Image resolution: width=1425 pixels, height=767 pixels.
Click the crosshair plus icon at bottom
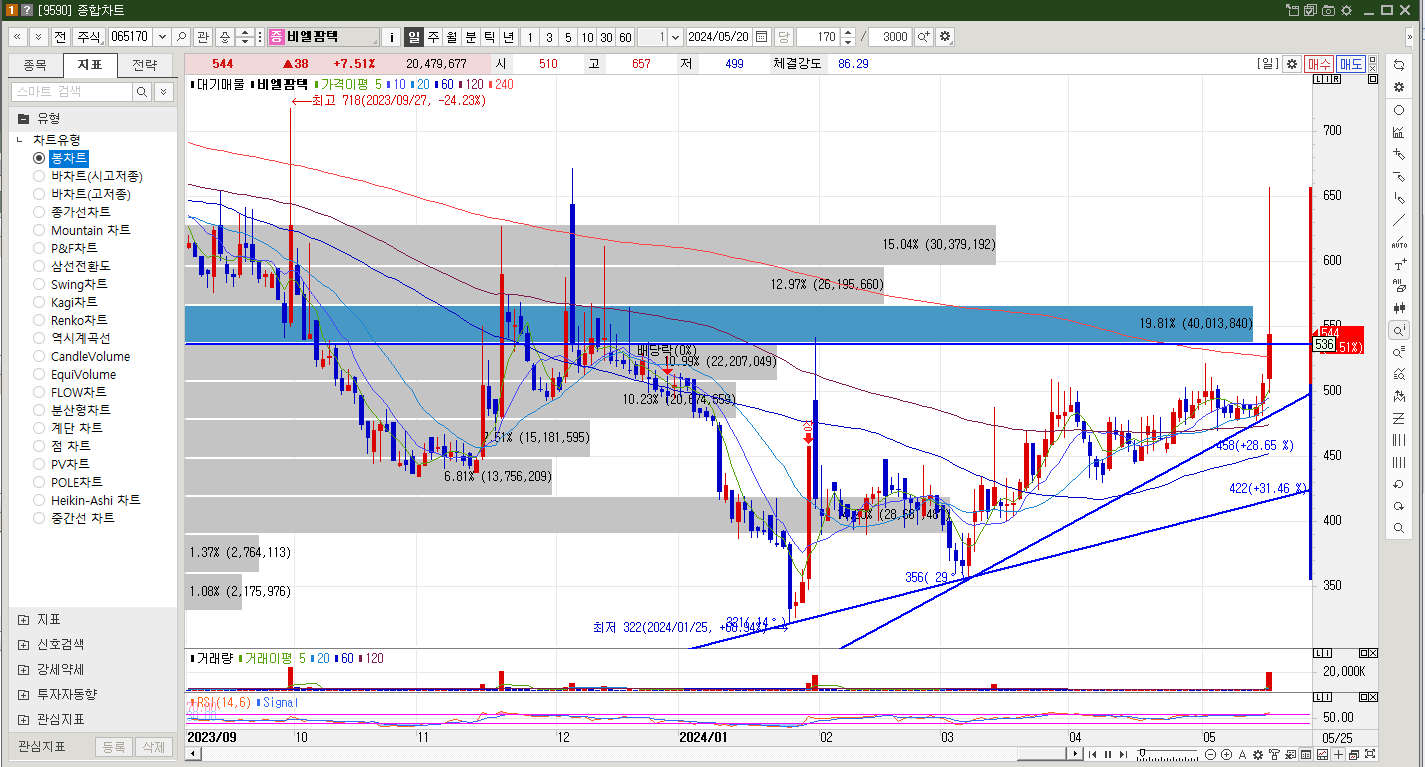pos(1338,754)
